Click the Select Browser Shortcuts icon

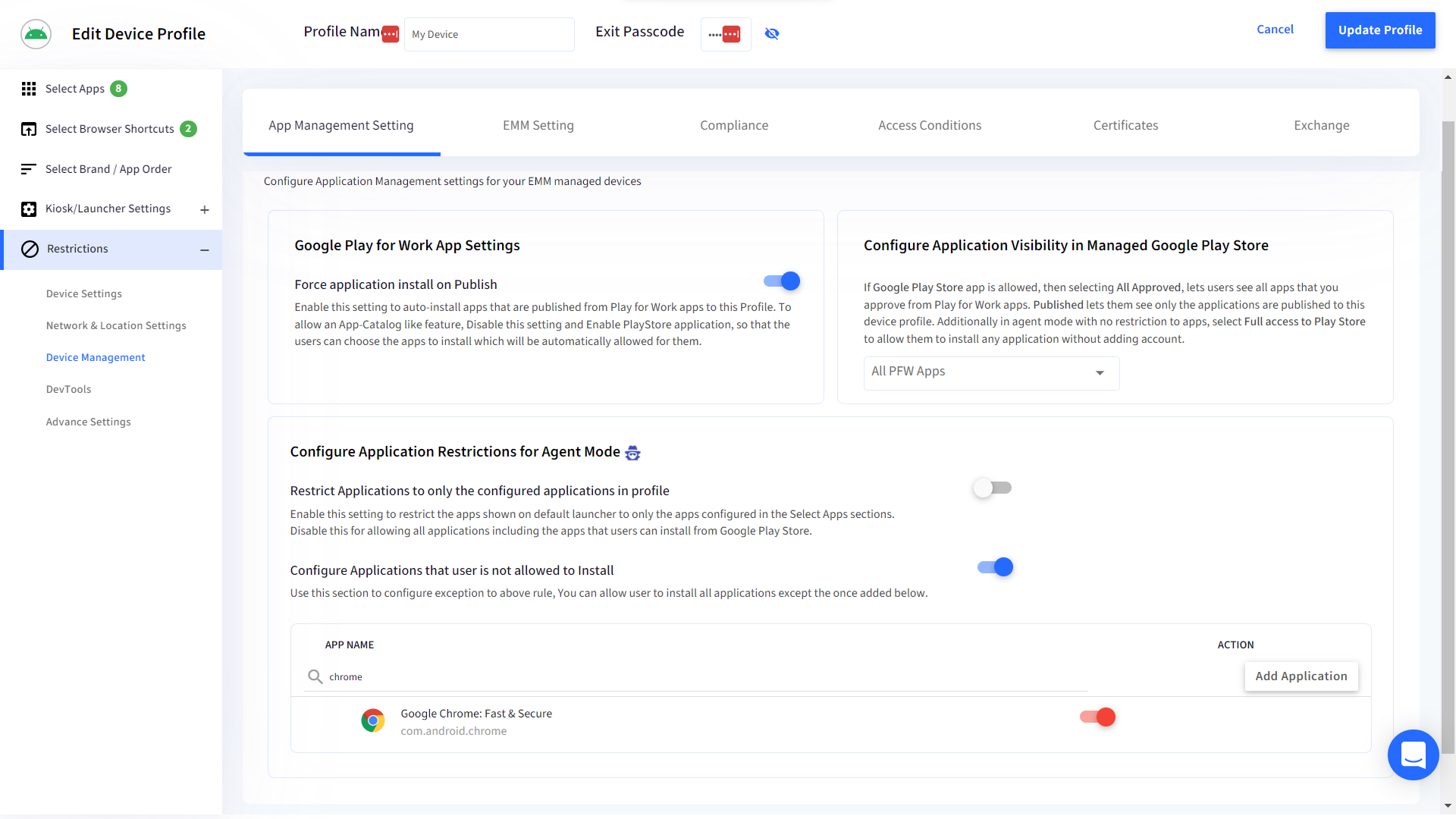click(x=28, y=129)
